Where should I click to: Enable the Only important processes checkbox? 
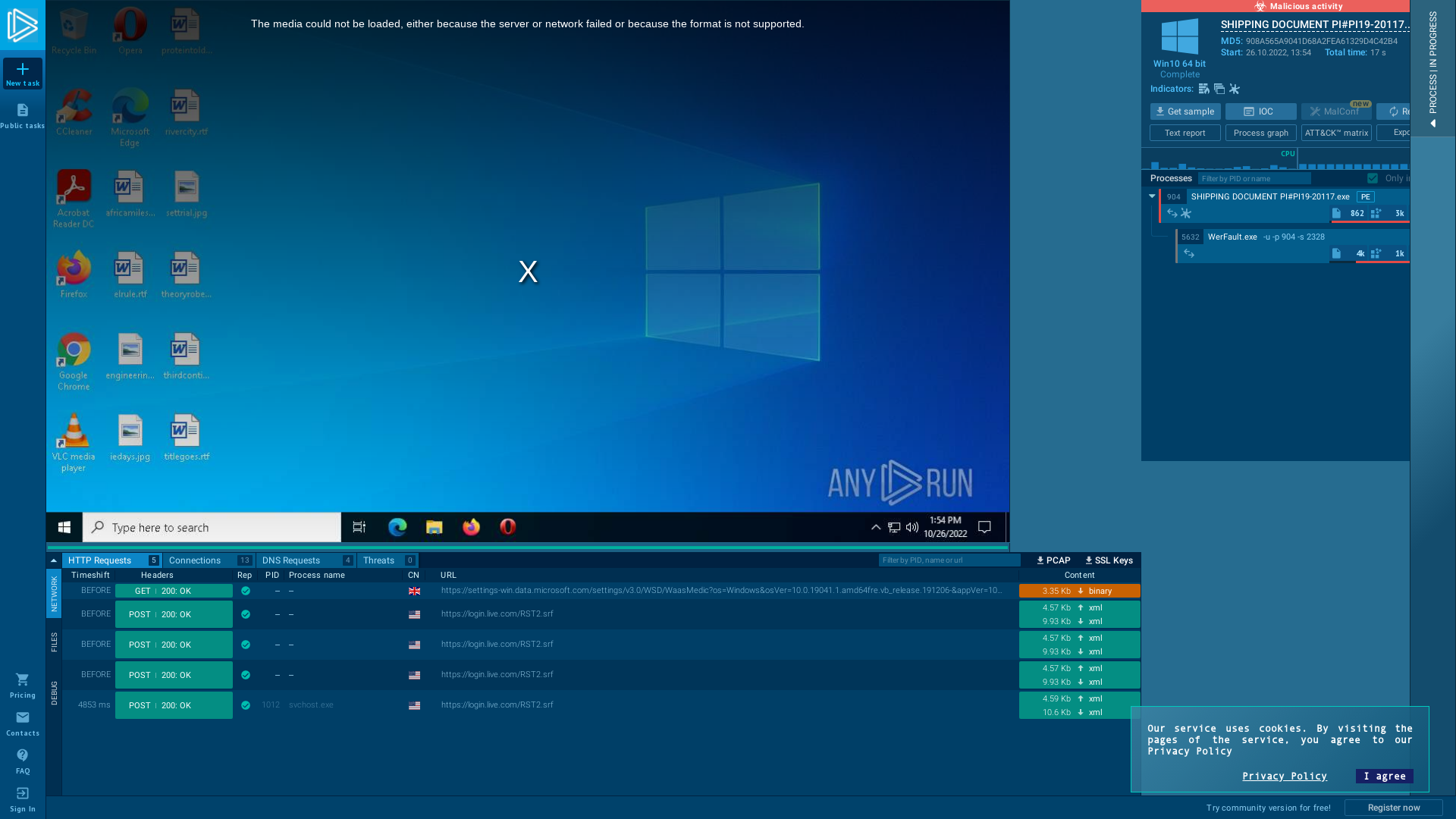(x=1373, y=178)
